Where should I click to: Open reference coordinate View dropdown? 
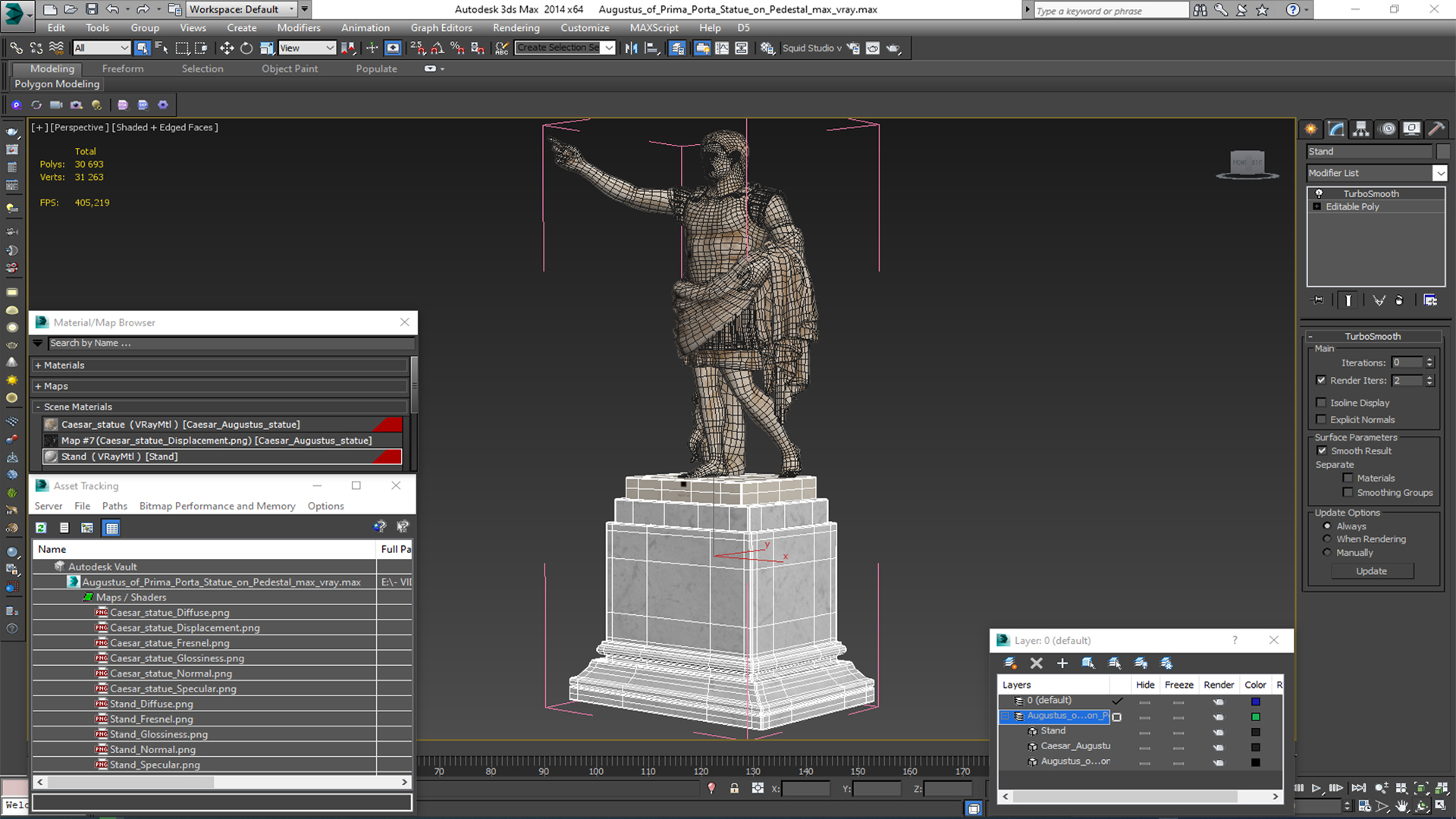coord(307,48)
